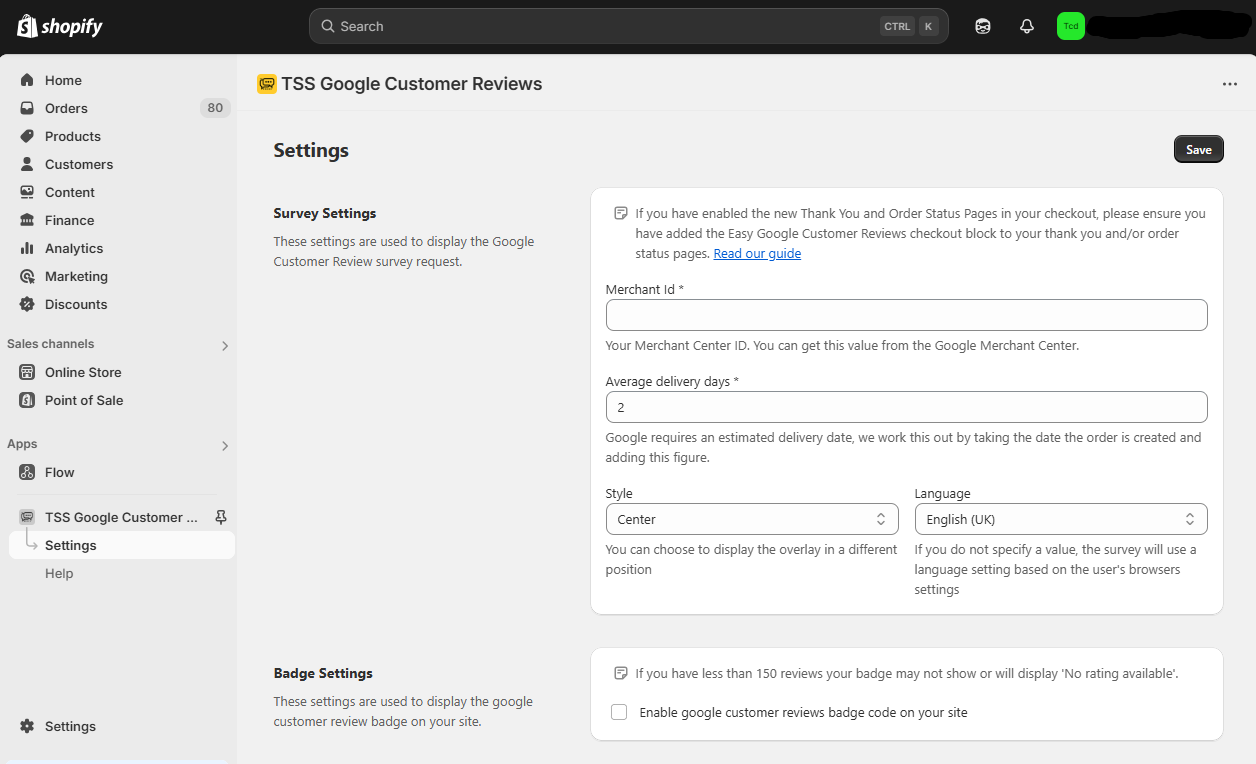Open the Language dropdown
Screen dimensions: 1256x764
[x=1061, y=519]
